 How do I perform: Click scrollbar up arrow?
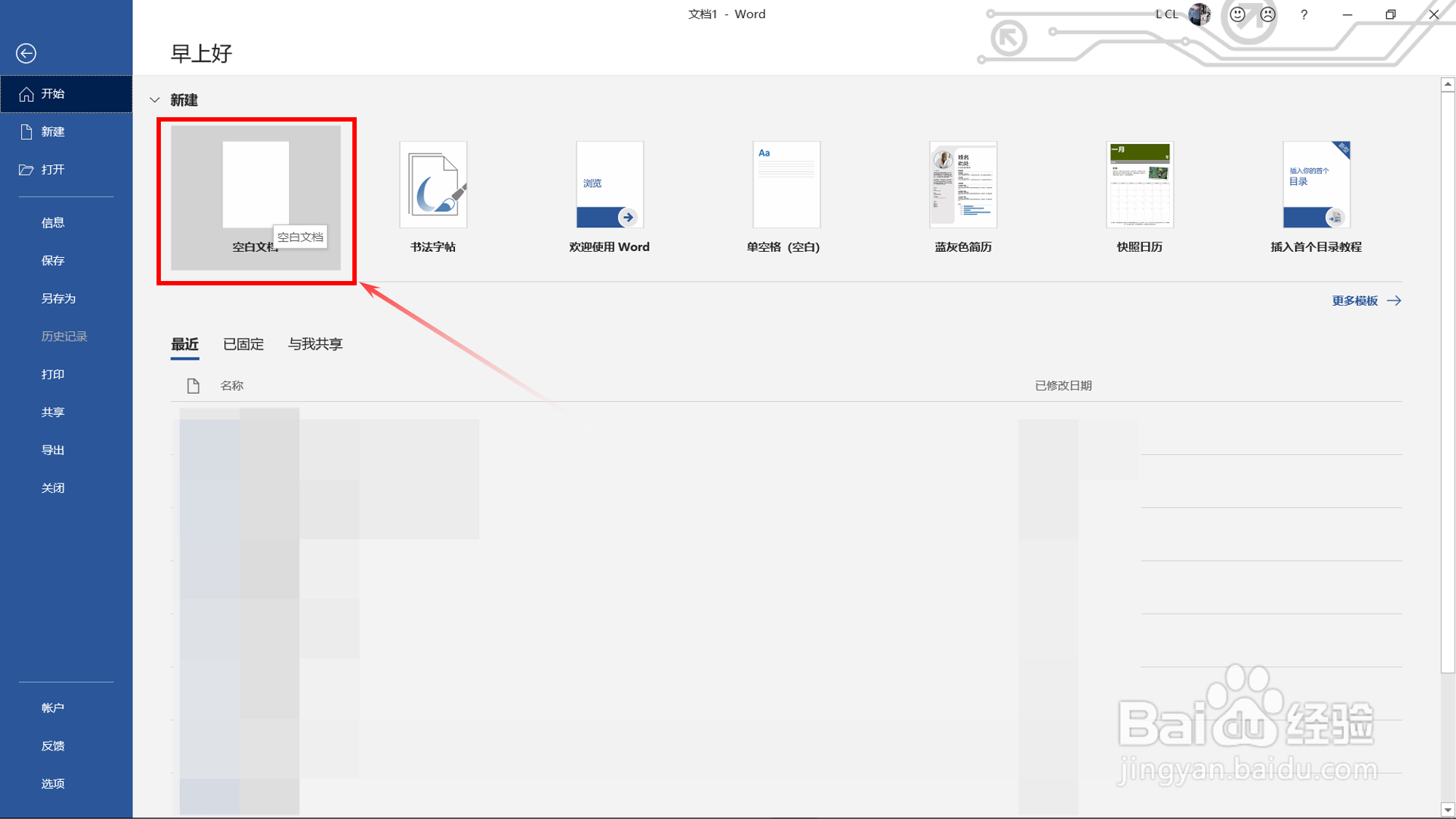(x=1447, y=84)
